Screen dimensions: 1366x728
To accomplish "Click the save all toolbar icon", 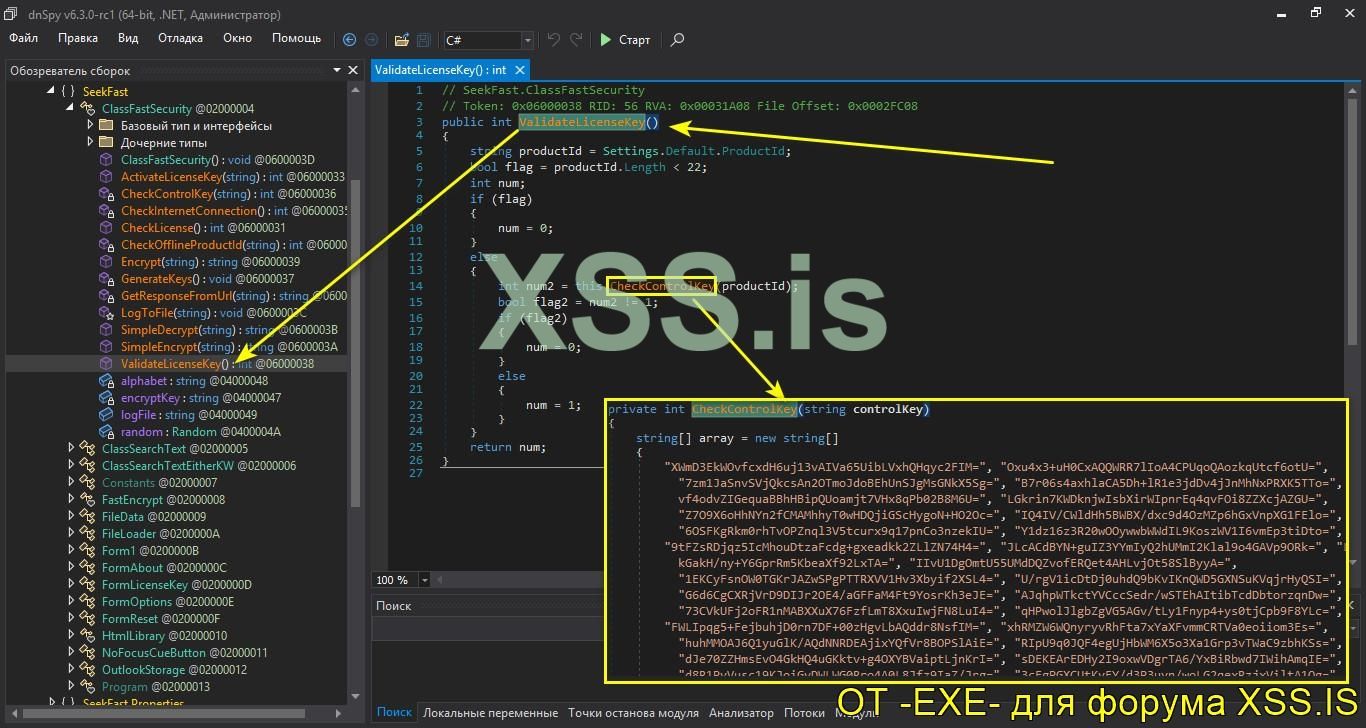I will pos(424,40).
